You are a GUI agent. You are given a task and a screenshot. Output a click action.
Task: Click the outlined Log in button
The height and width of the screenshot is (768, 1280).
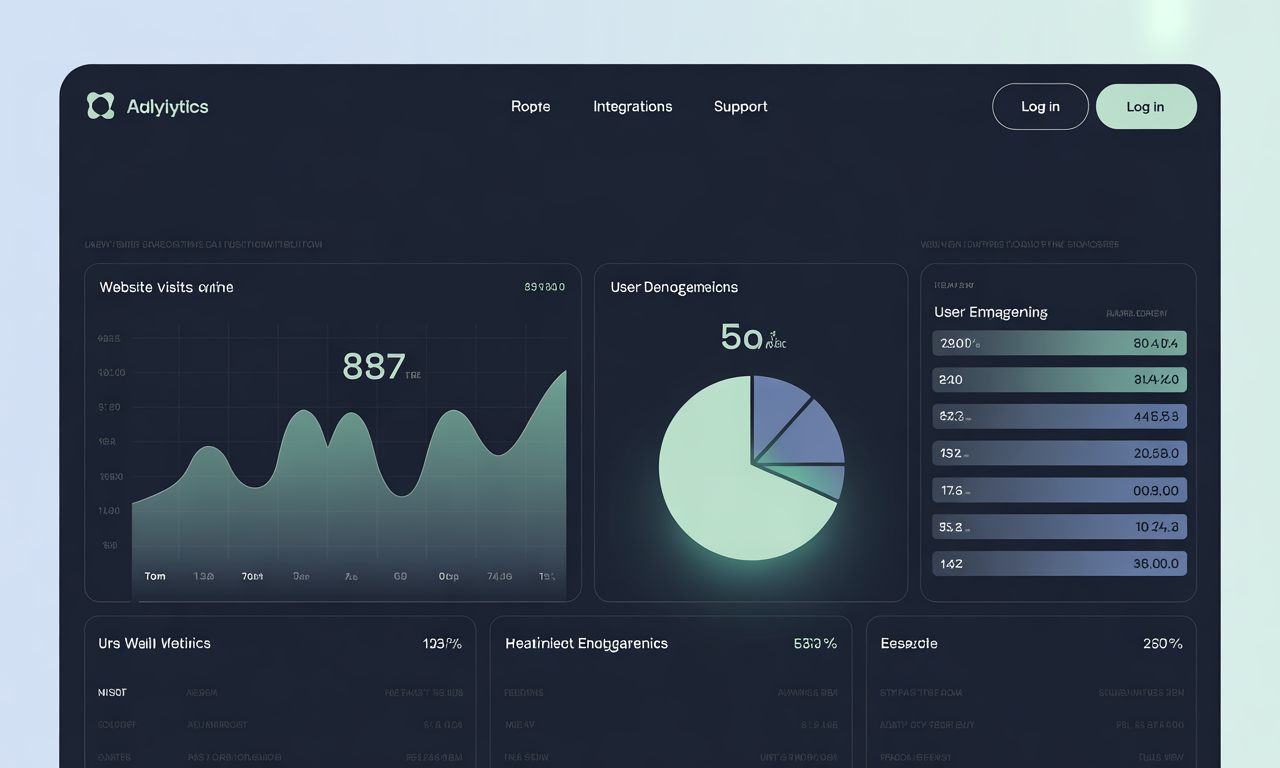(x=1040, y=106)
